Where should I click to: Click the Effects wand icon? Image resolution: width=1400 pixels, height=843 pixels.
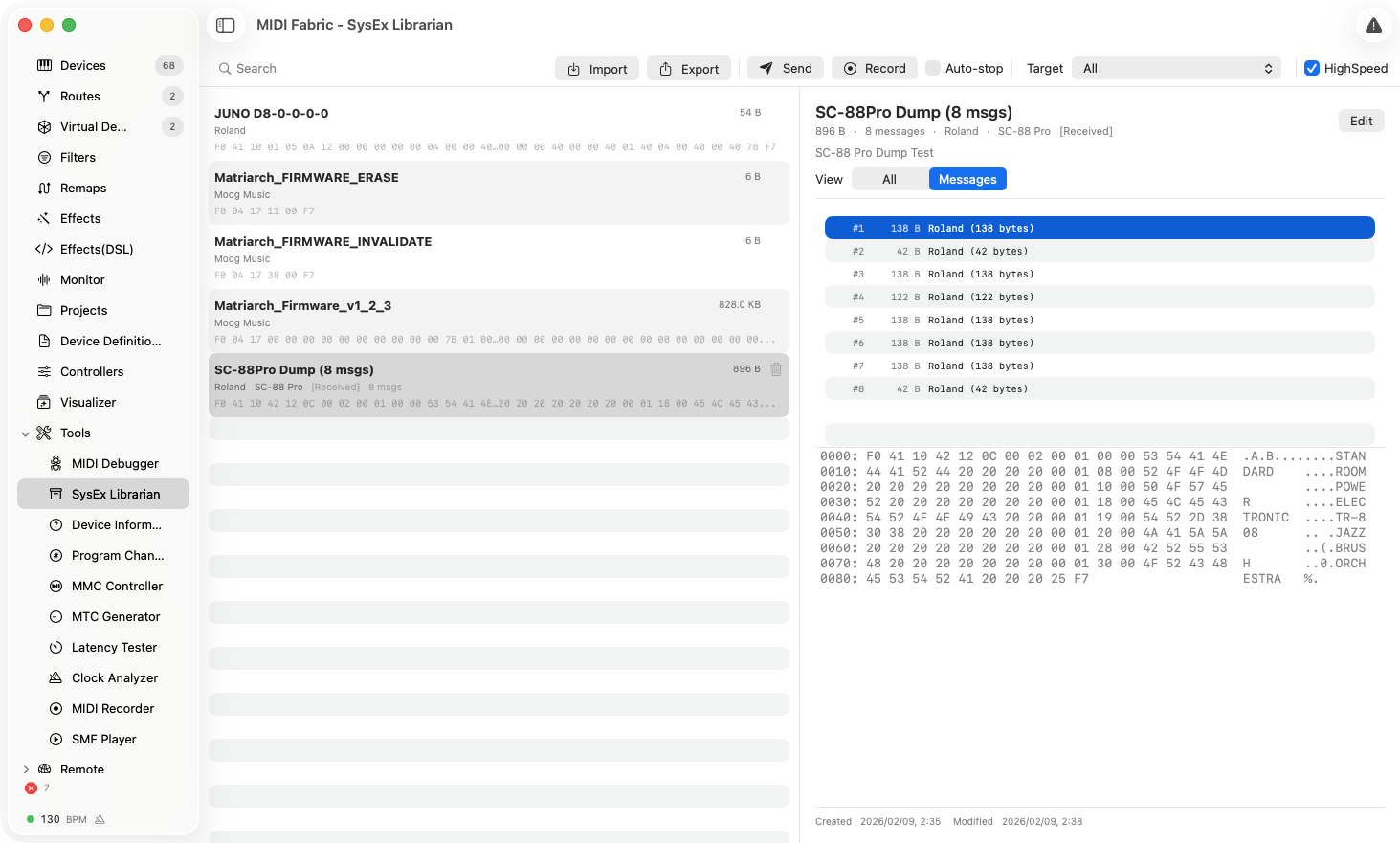44,218
